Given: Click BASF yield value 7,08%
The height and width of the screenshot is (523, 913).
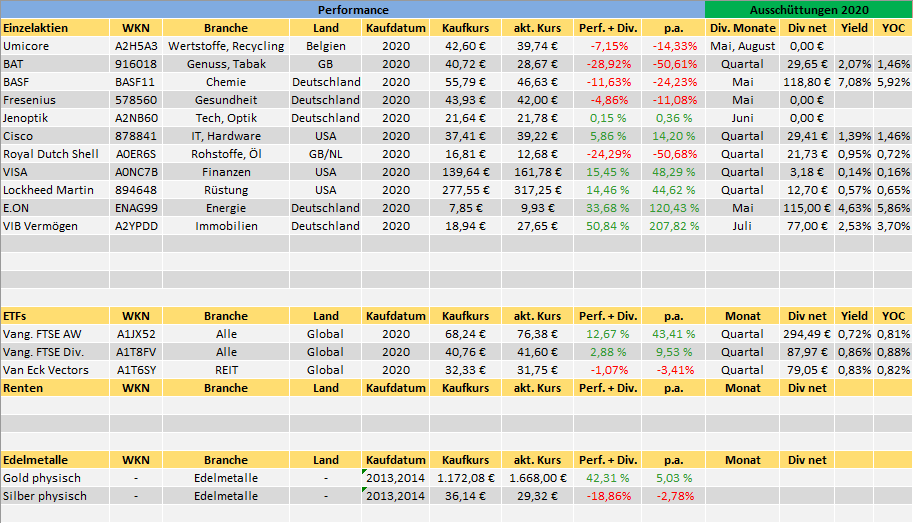Looking at the screenshot, I should [x=854, y=82].
